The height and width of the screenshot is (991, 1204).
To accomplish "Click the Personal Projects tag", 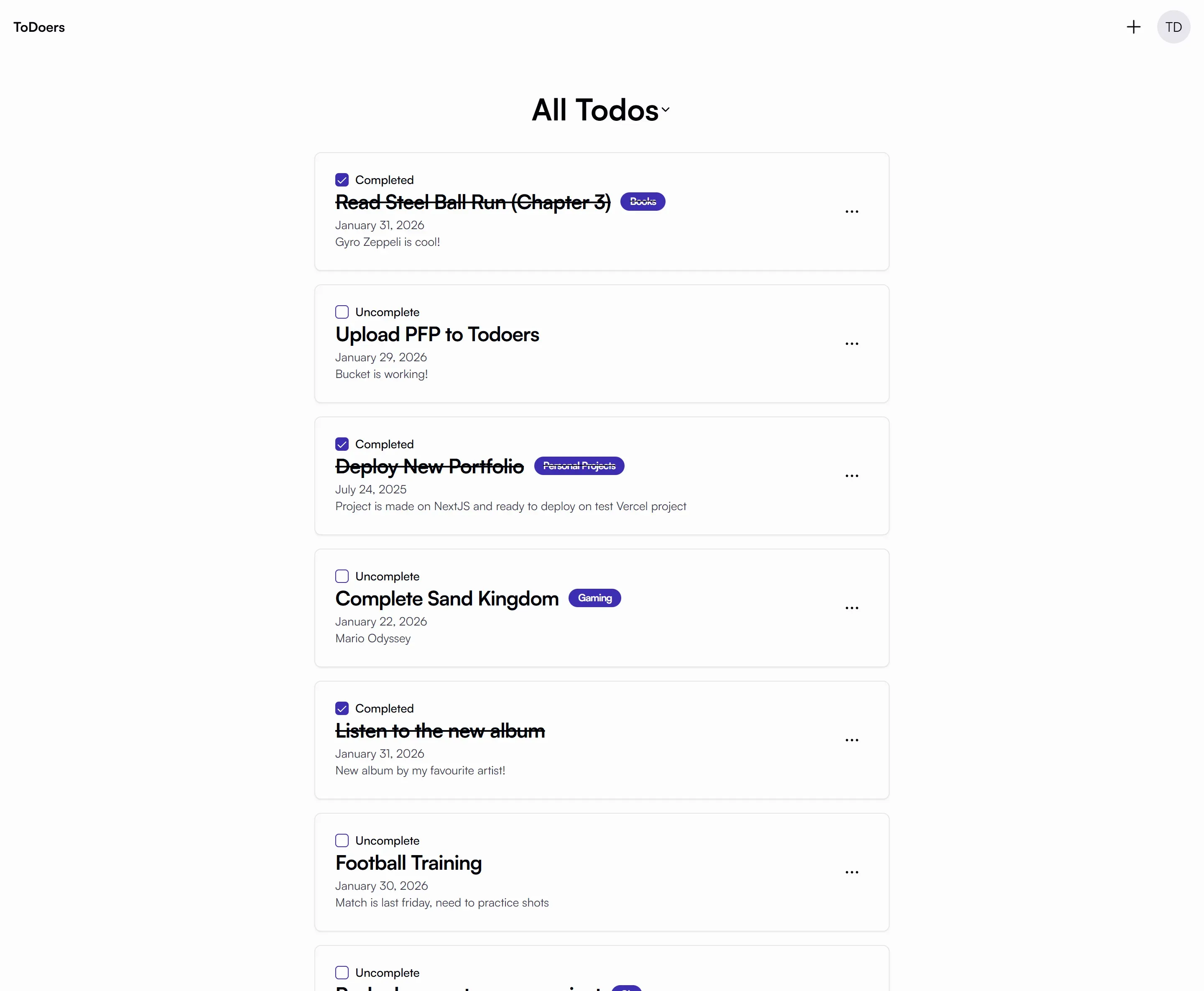I will pos(579,466).
